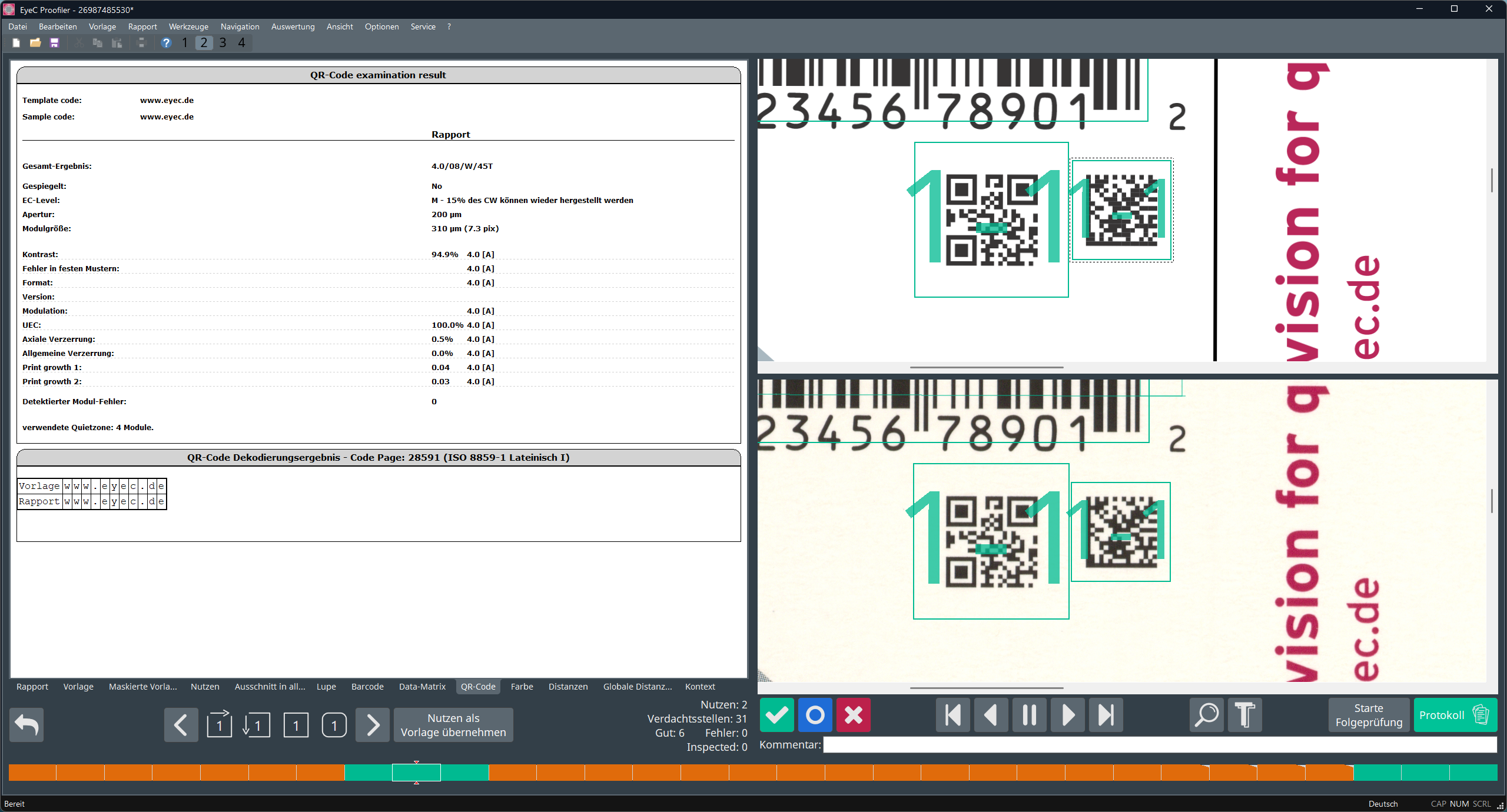Open help with the blue question mark icon

point(166,43)
